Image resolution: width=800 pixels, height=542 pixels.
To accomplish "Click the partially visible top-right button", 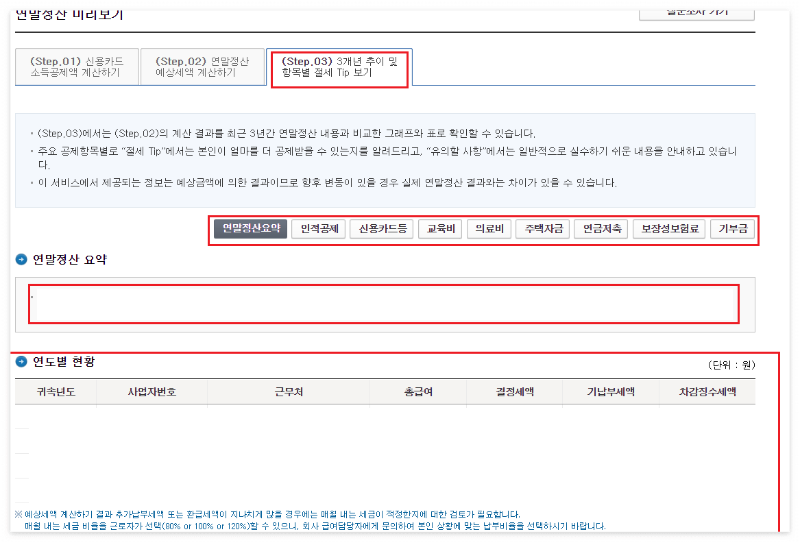I will tap(696, 14).
